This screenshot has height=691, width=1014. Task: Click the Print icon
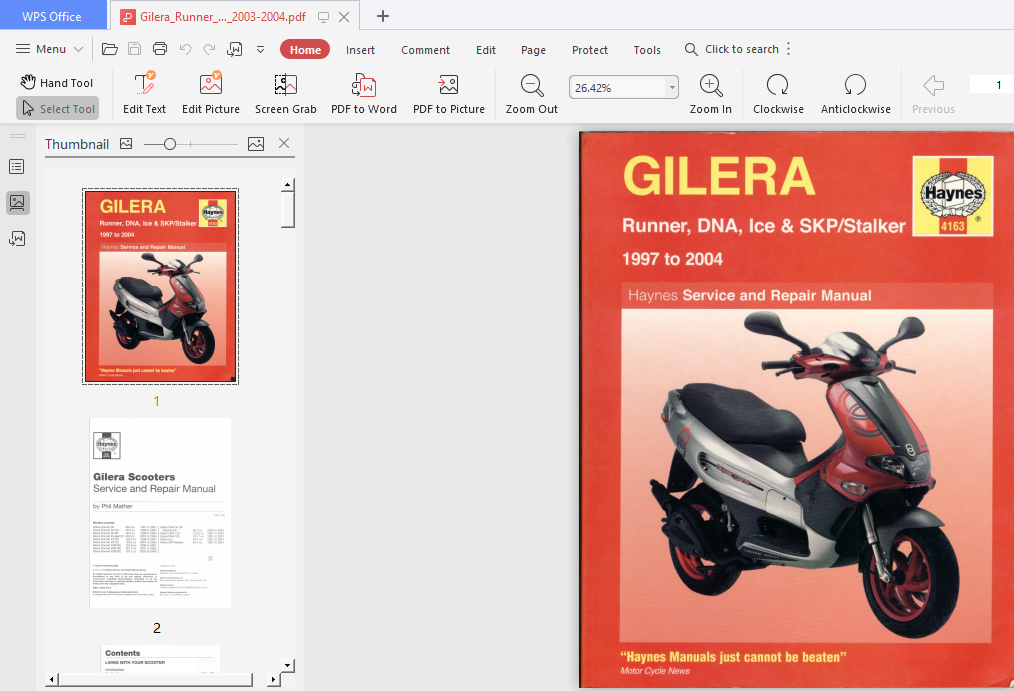(x=160, y=49)
